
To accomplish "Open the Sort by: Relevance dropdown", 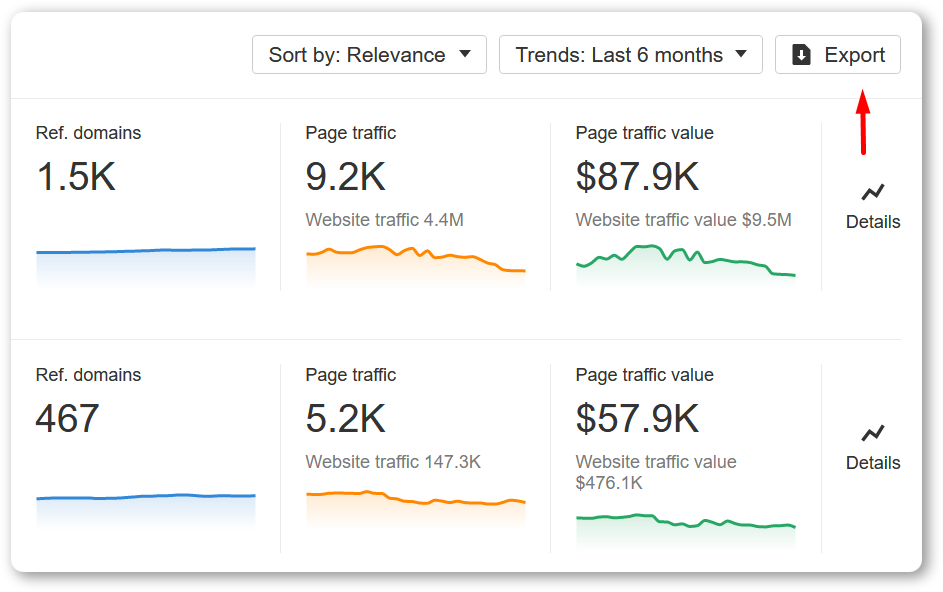I will tap(369, 55).
